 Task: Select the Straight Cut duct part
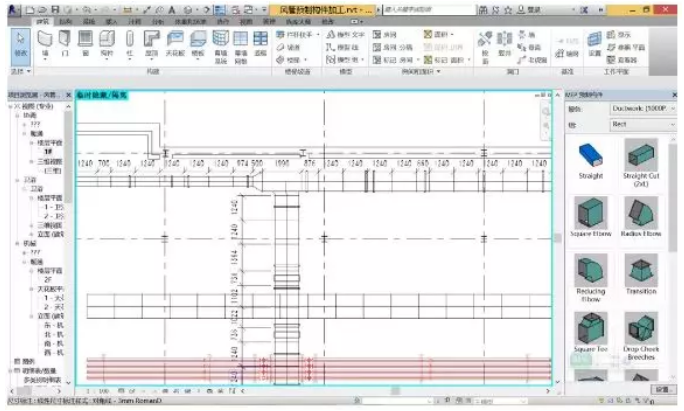click(641, 162)
